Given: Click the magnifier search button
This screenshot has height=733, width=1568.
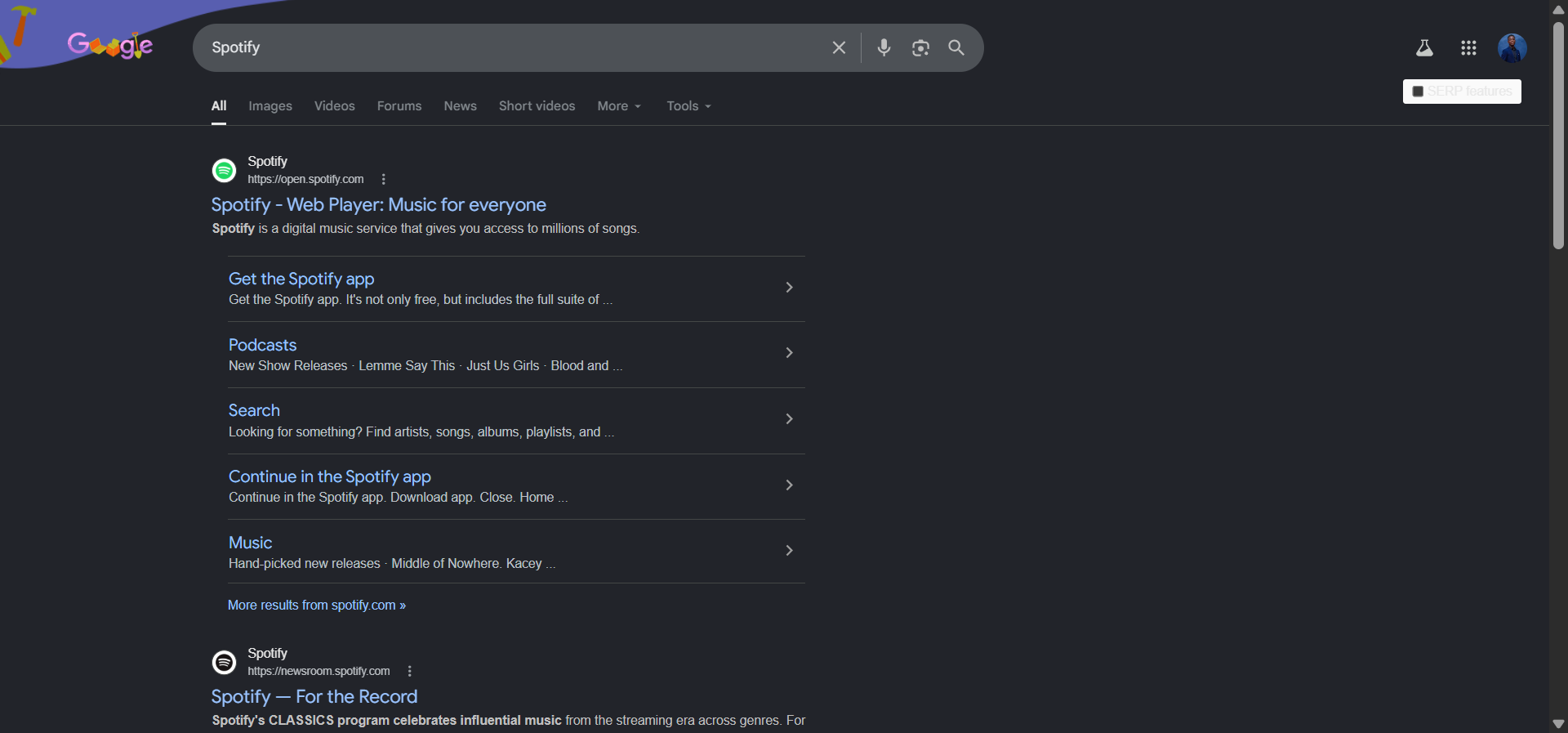Looking at the screenshot, I should pos(956,47).
